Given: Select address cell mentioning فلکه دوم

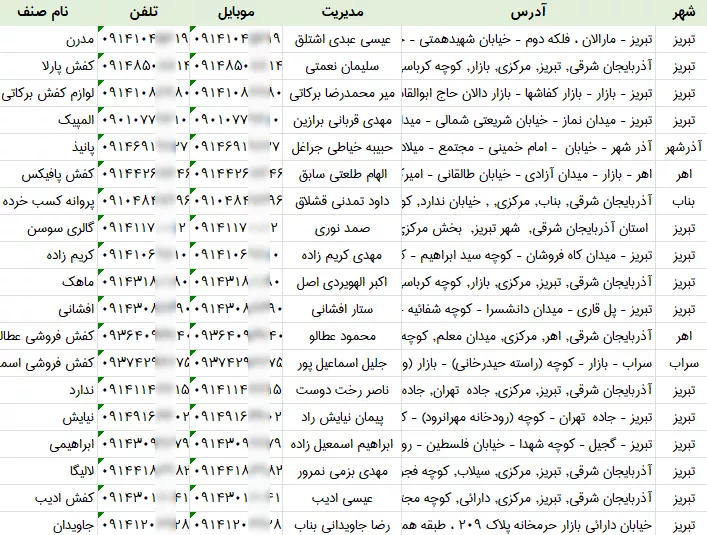Looking at the screenshot, I should pyautogui.click(x=528, y=40).
